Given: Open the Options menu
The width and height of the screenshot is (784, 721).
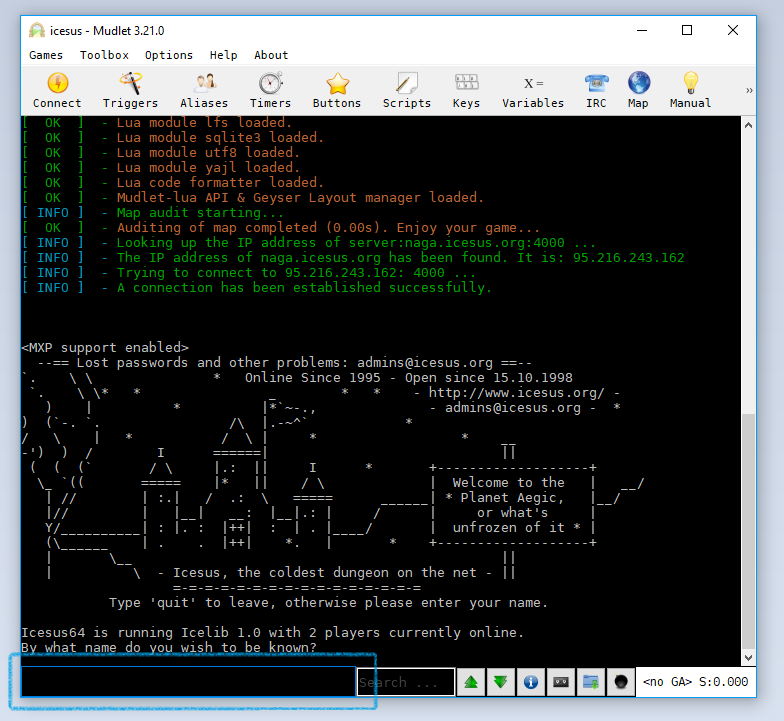Looking at the screenshot, I should (x=169, y=55).
